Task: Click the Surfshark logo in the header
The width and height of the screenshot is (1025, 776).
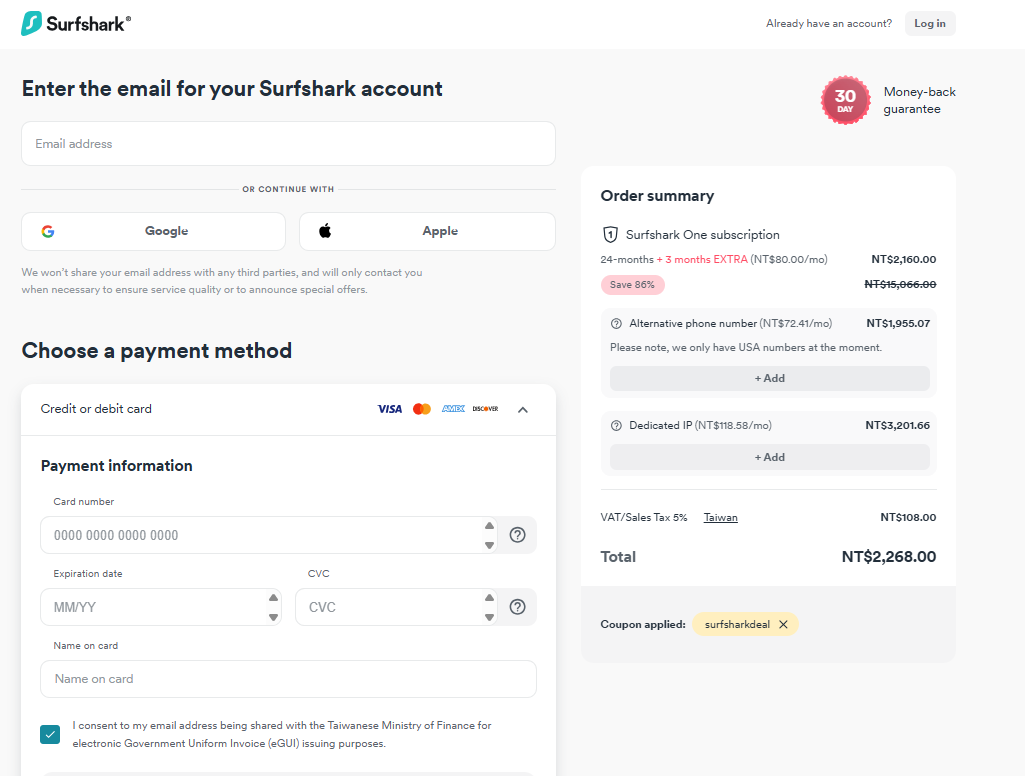Action: pyautogui.click(x=76, y=24)
